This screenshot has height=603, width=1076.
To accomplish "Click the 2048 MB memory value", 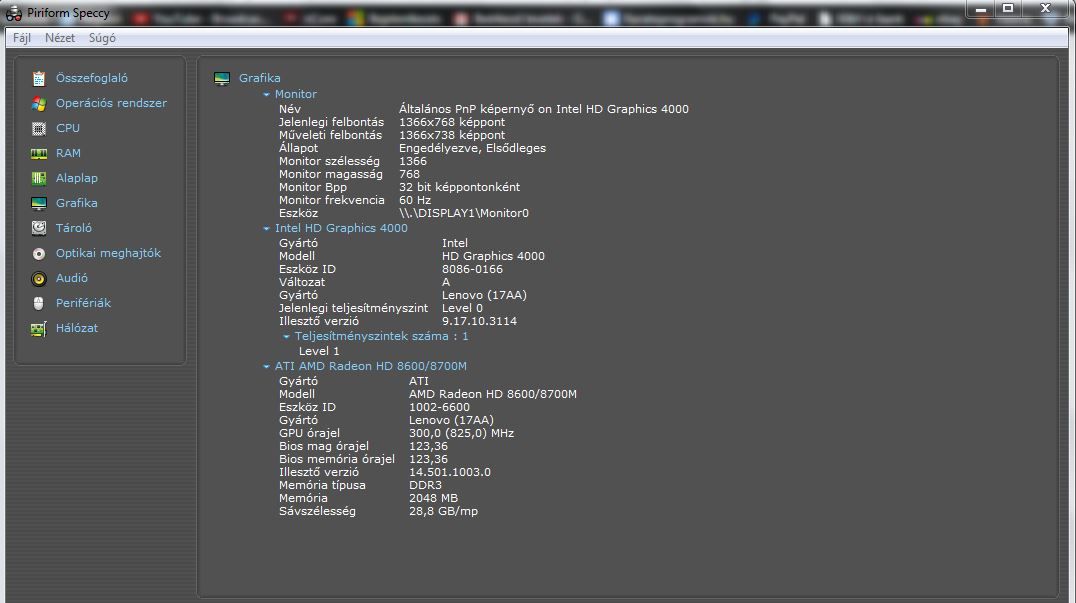I will coord(433,498).
